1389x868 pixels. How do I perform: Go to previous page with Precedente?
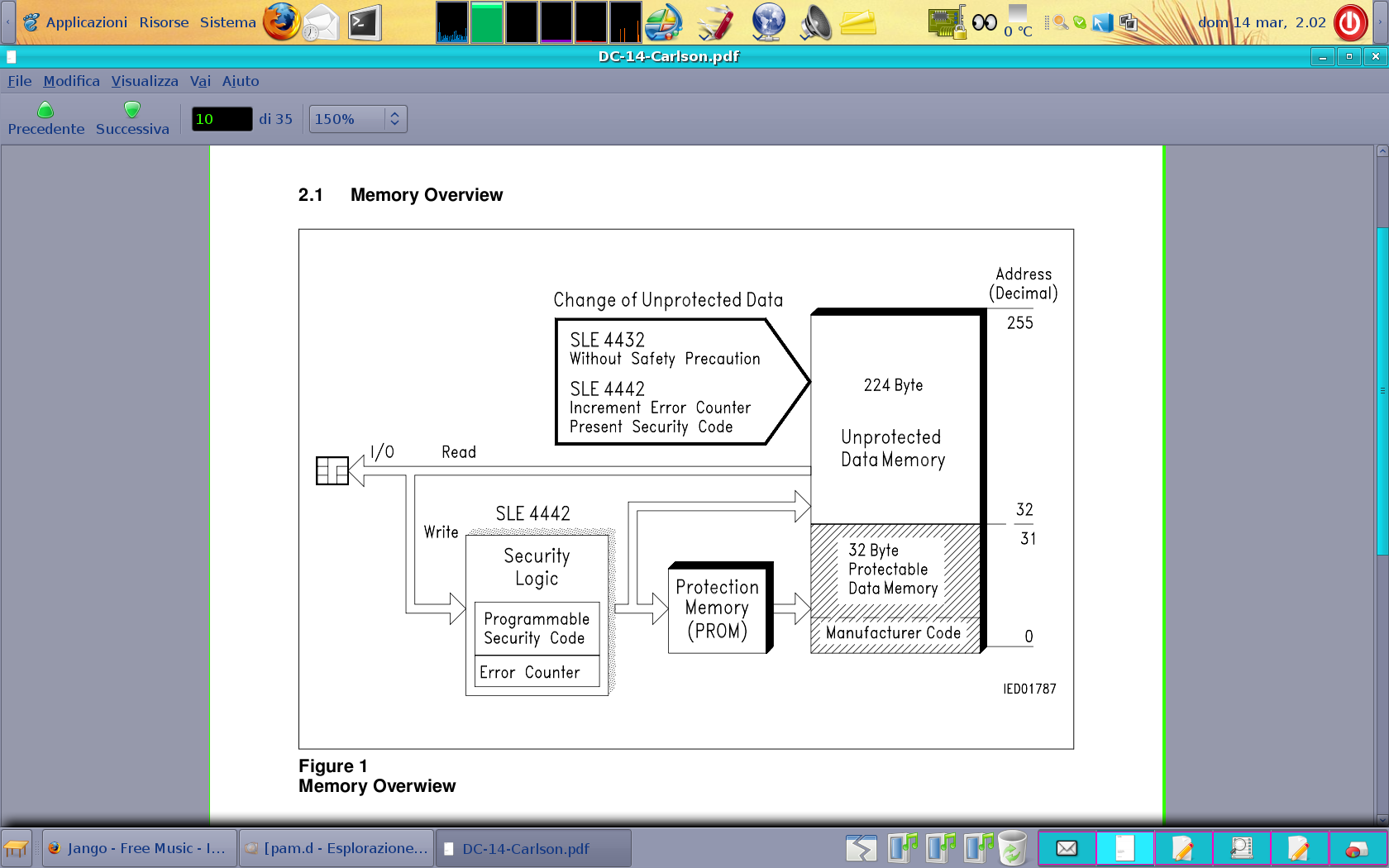[46, 118]
